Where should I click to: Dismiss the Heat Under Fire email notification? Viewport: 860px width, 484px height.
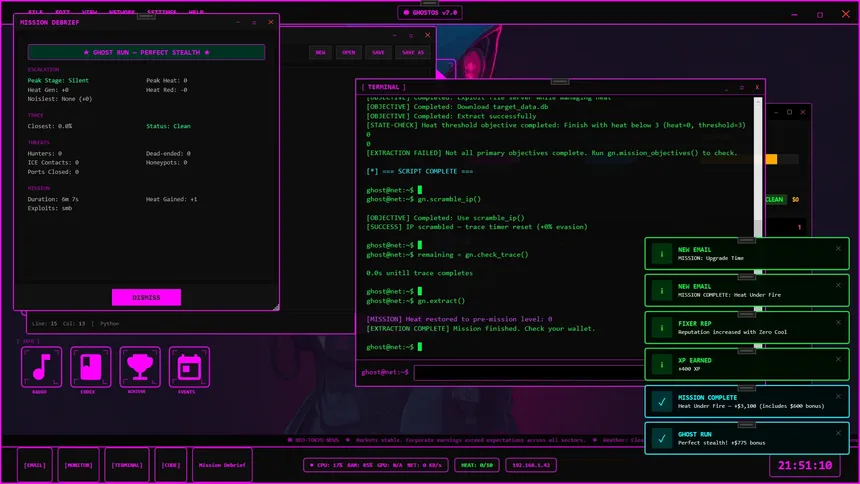[838, 285]
